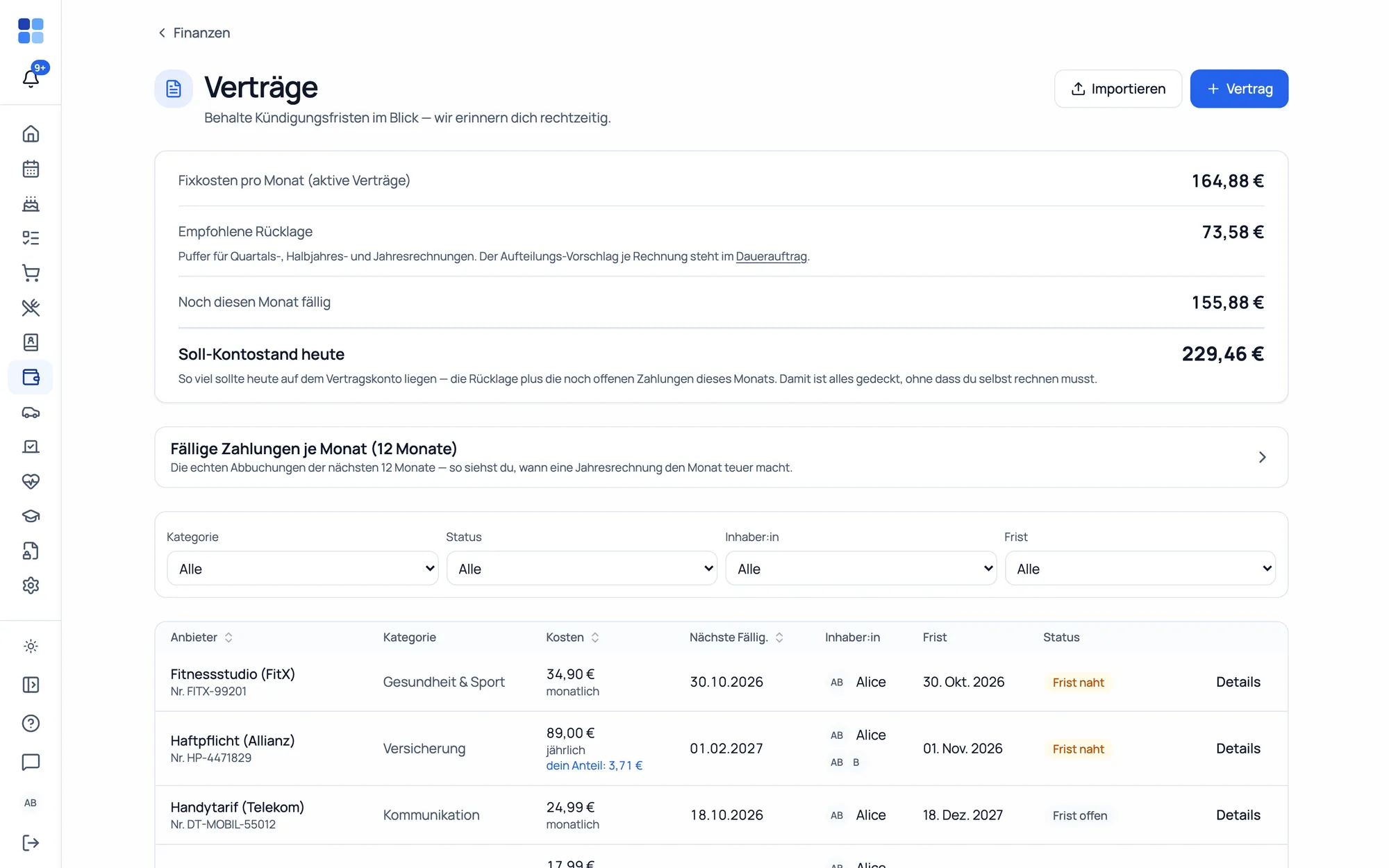Click 'dein Anteil: 3,71 €' text
This screenshot has width=1389, height=868.
point(594,765)
